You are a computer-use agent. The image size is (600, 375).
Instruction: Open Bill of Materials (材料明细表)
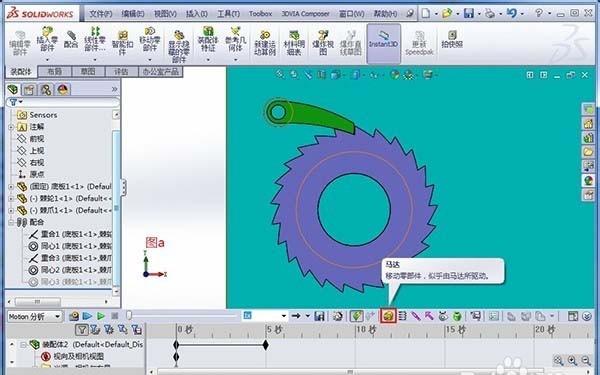(x=294, y=44)
